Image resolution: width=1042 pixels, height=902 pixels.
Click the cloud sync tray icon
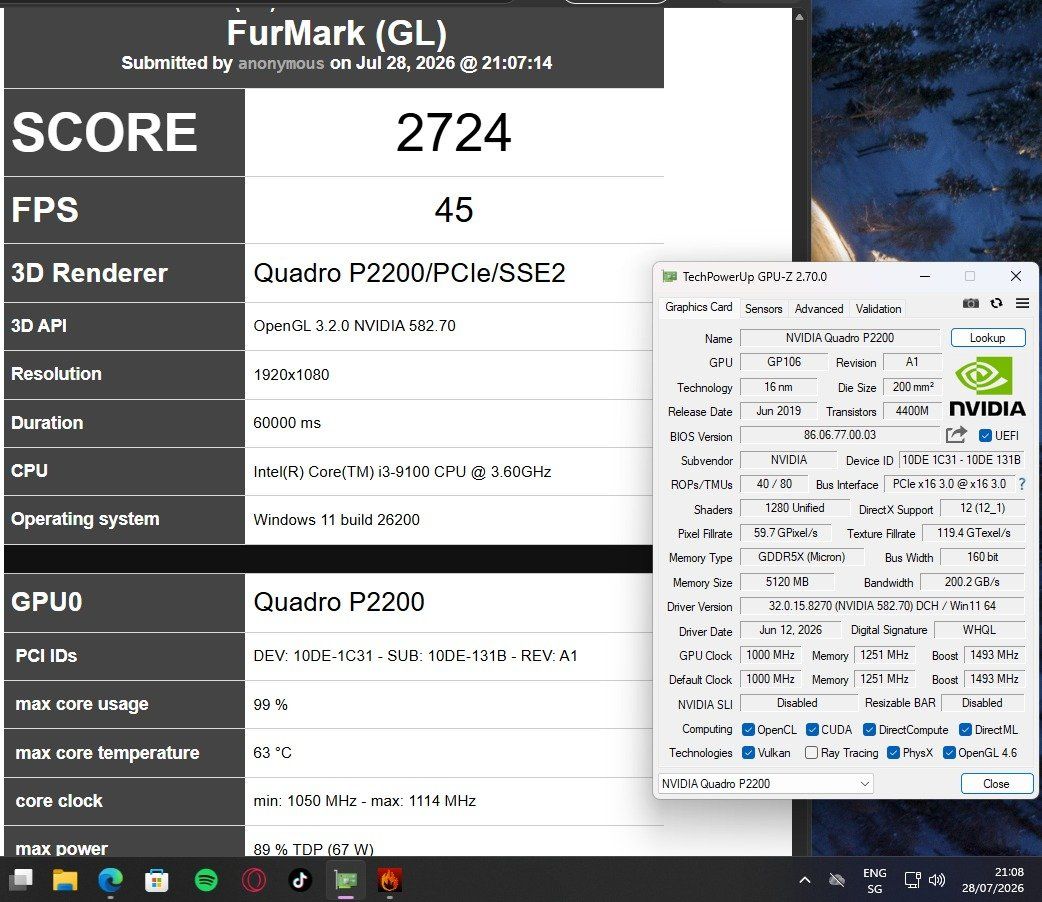pyautogui.click(x=837, y=880)
